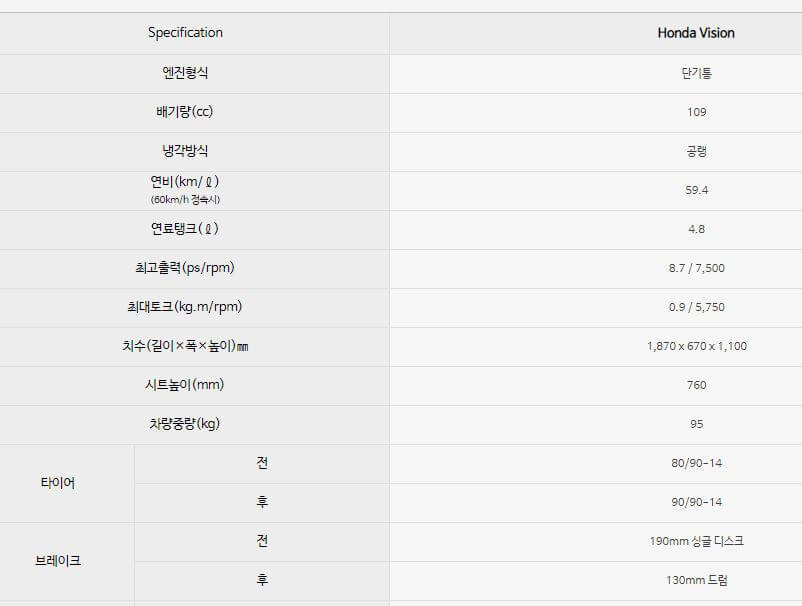Click the displacement value 109
The image size is (802, 606).
click(x=696, y=112)
